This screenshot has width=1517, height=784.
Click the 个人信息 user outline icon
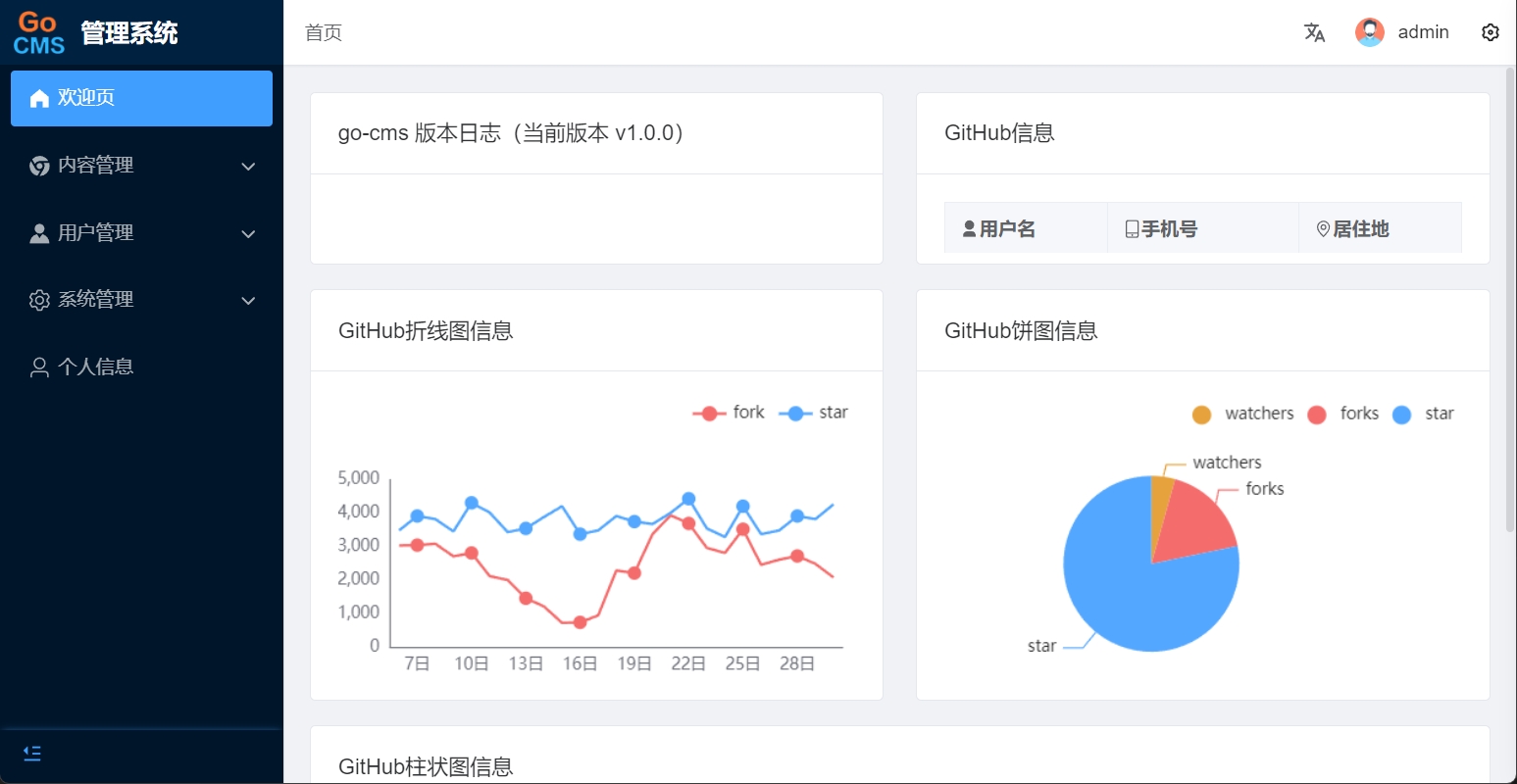39,367
